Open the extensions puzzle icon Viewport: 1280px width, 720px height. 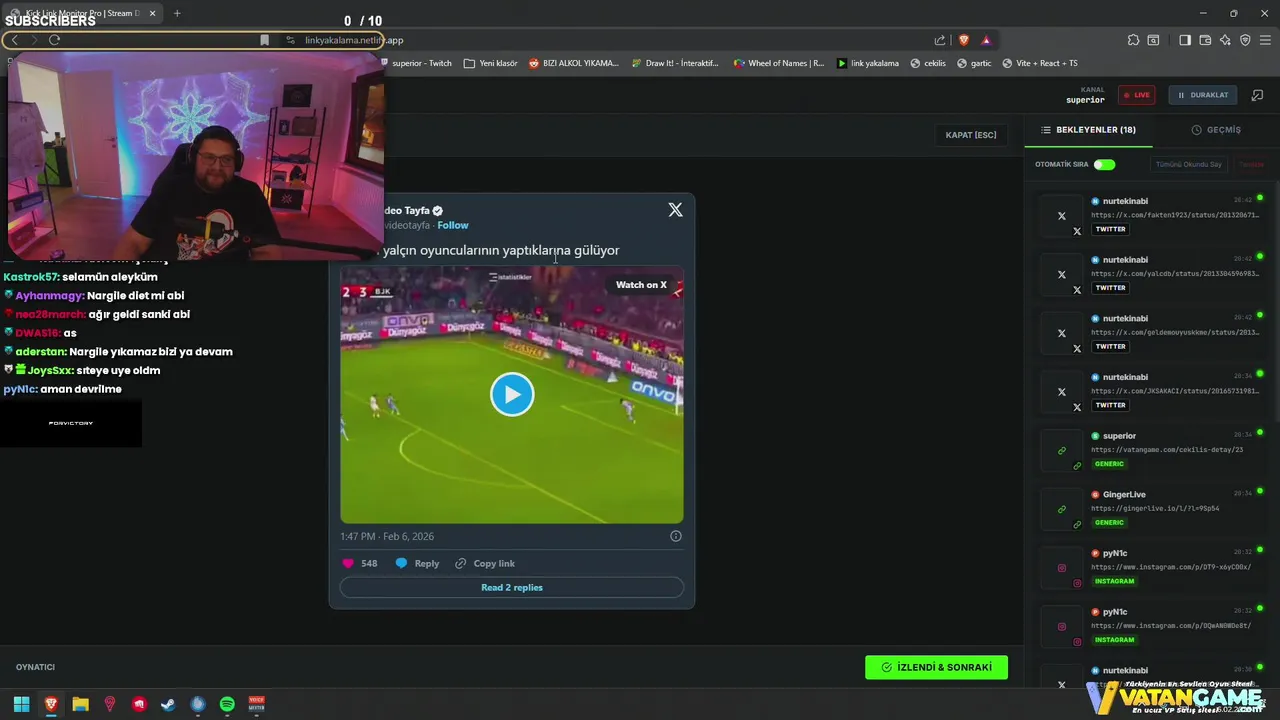[x=1133, y=40]
